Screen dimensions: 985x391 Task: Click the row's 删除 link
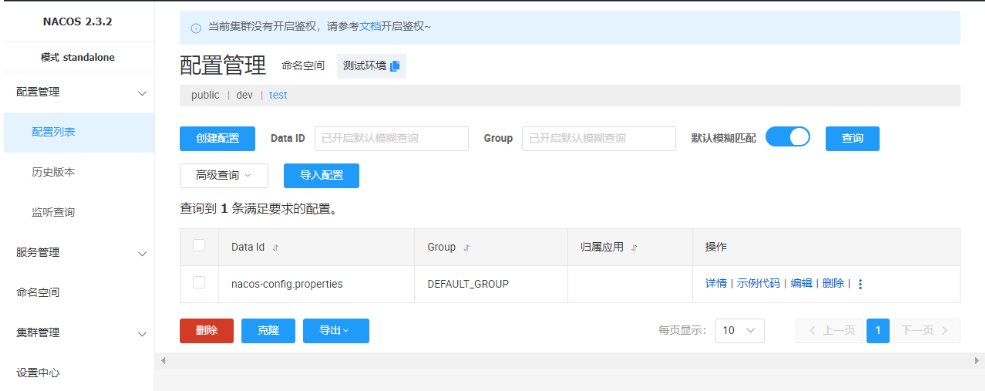point(833,284)
